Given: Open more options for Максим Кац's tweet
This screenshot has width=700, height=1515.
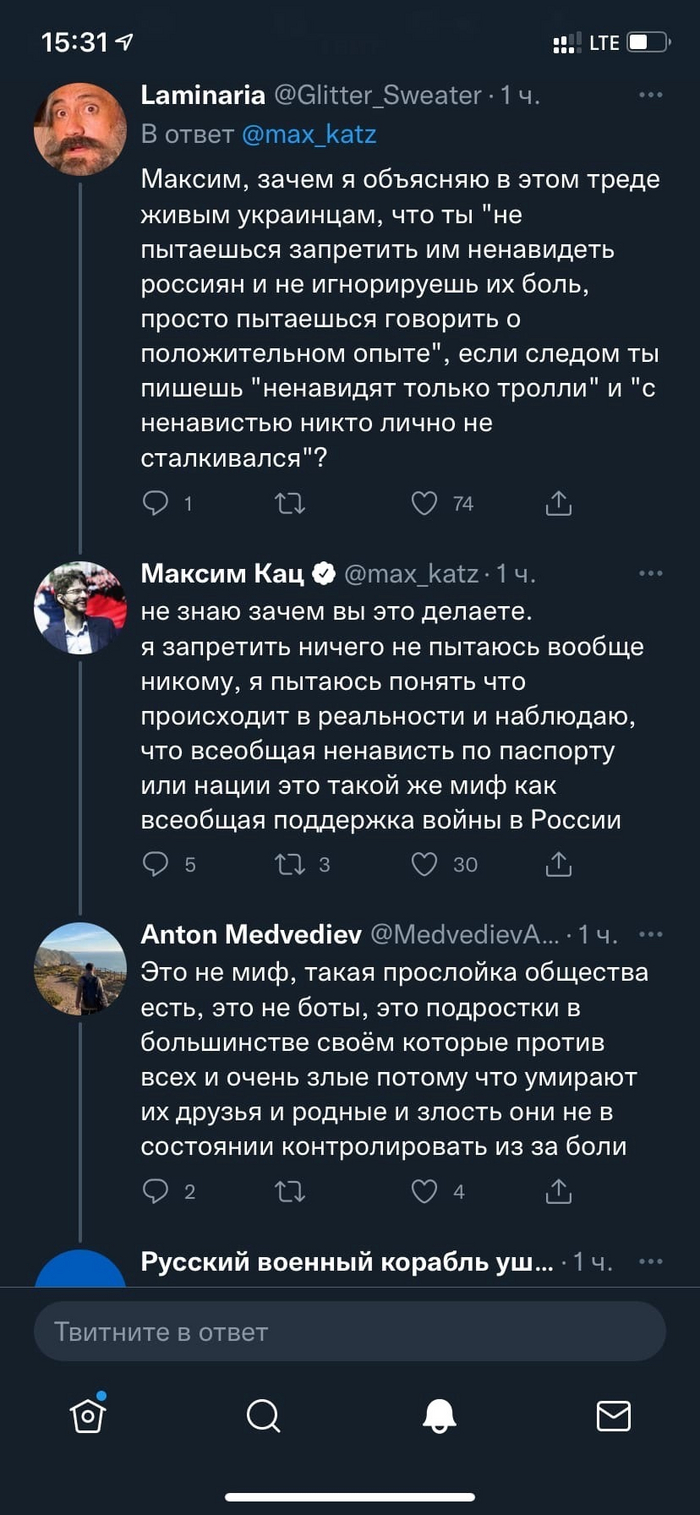Looking at the screenshot, I should pos(650,574).
